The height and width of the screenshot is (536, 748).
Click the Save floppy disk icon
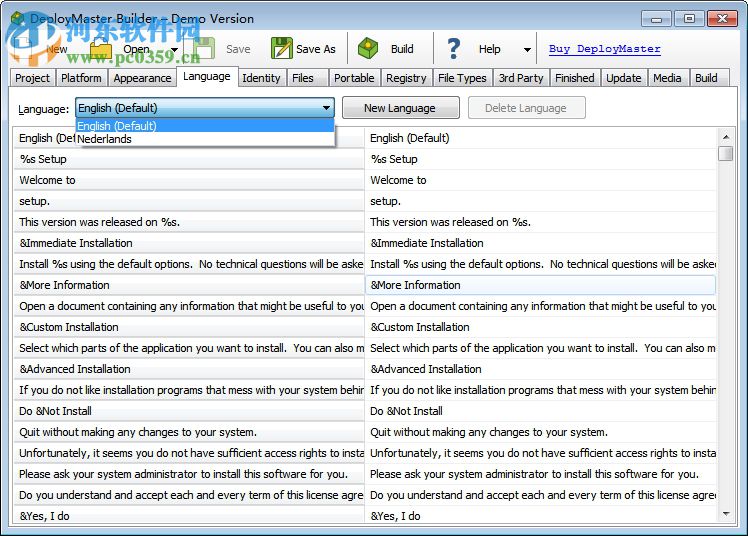click(205, 48)
